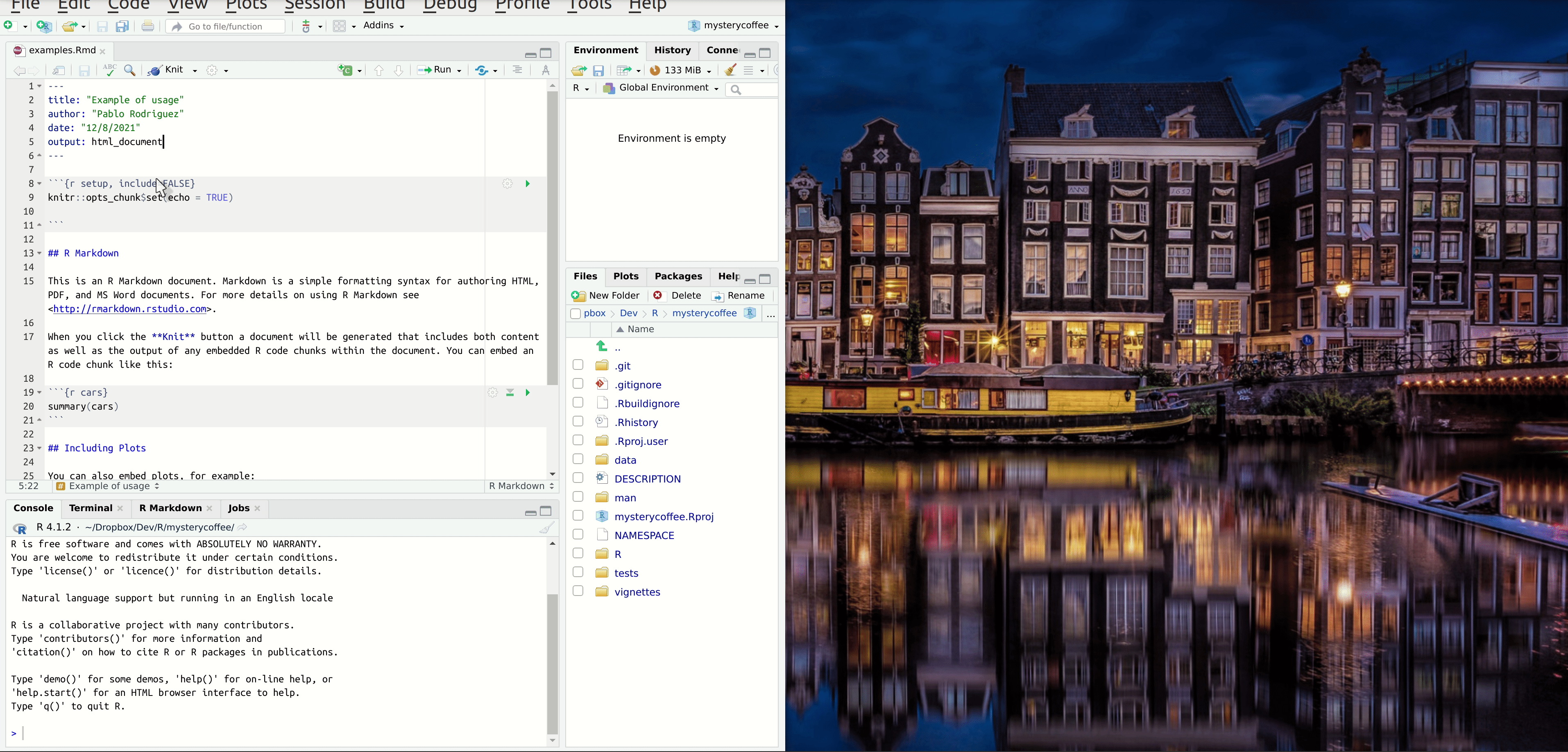This screenshot has height=752, width=1568.
Task: Collapse the R Markdown section fold arrow
Action: pos(40,253)
